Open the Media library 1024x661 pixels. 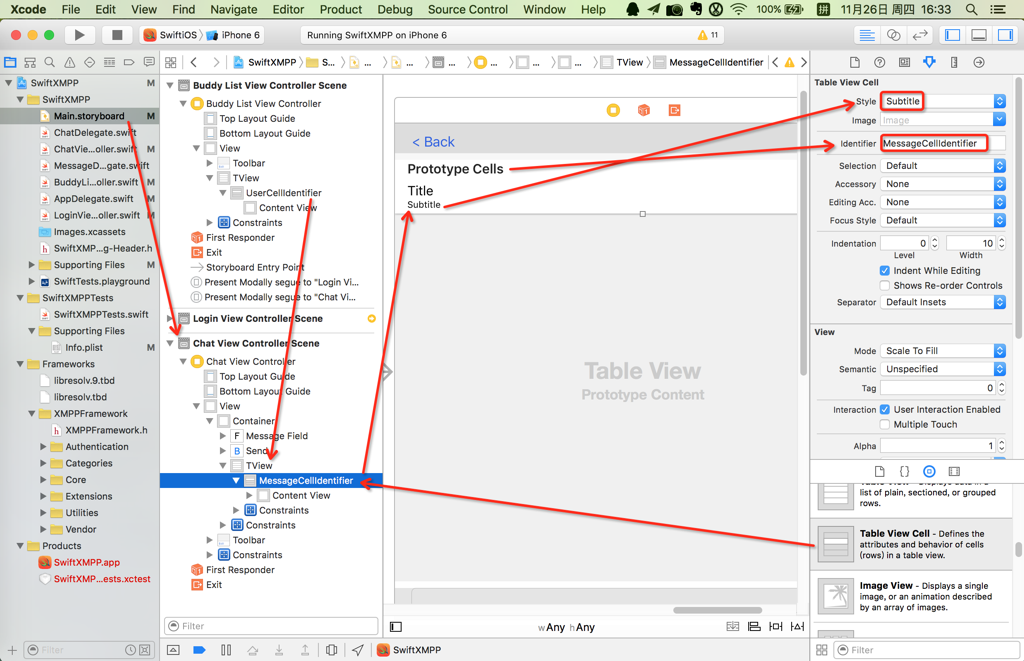coord(954,472)
